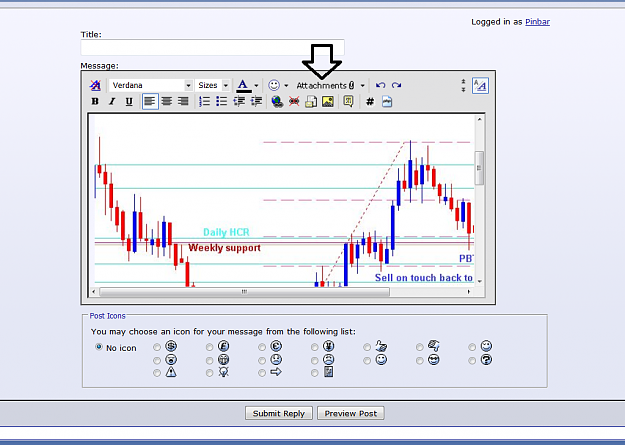Screen dimensions: 625x445
Task: Click the editor's scroll down arrow
Action: click(x=480, y=281)
